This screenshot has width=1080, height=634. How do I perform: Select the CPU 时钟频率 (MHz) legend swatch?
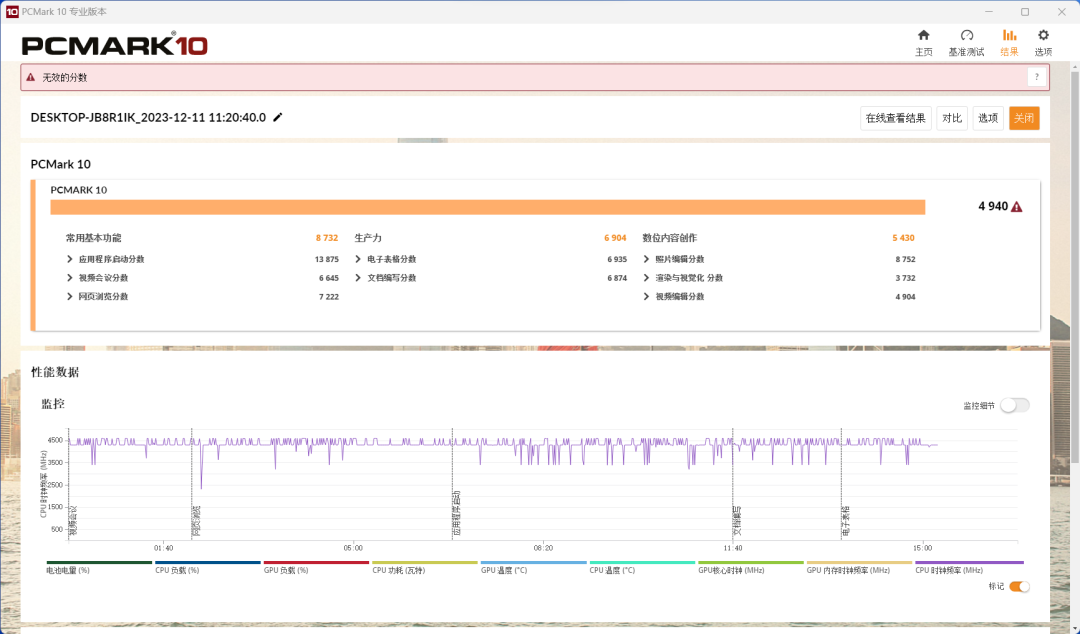point(969,562)
